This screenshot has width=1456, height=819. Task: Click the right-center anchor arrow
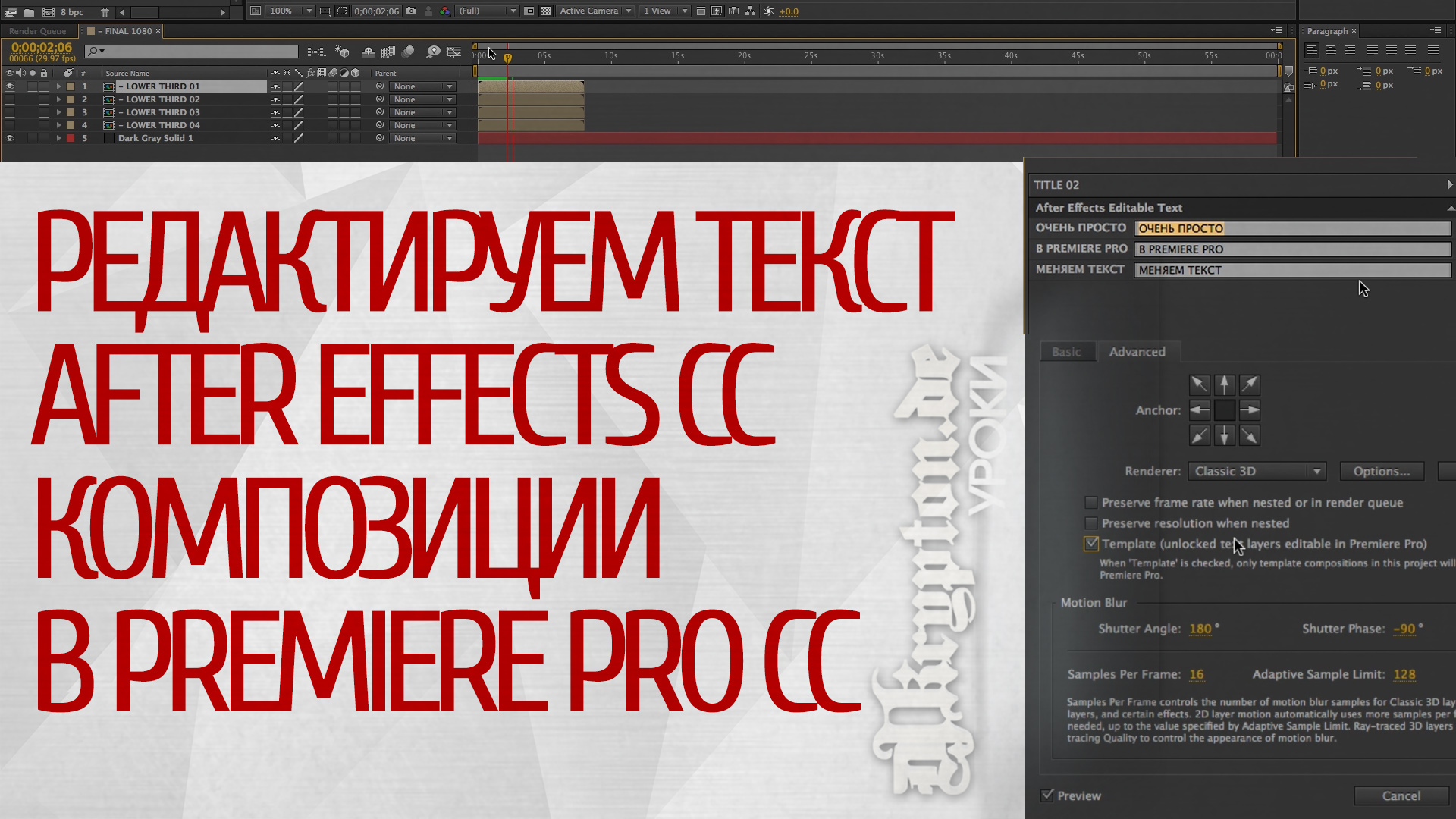pos(1250,410)
